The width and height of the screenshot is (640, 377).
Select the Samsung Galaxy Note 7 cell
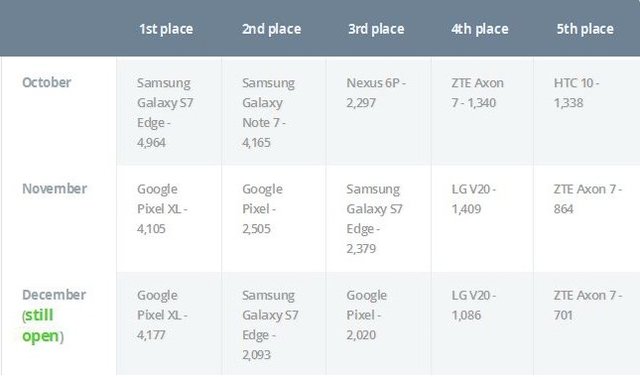click(x=274, y=112)
